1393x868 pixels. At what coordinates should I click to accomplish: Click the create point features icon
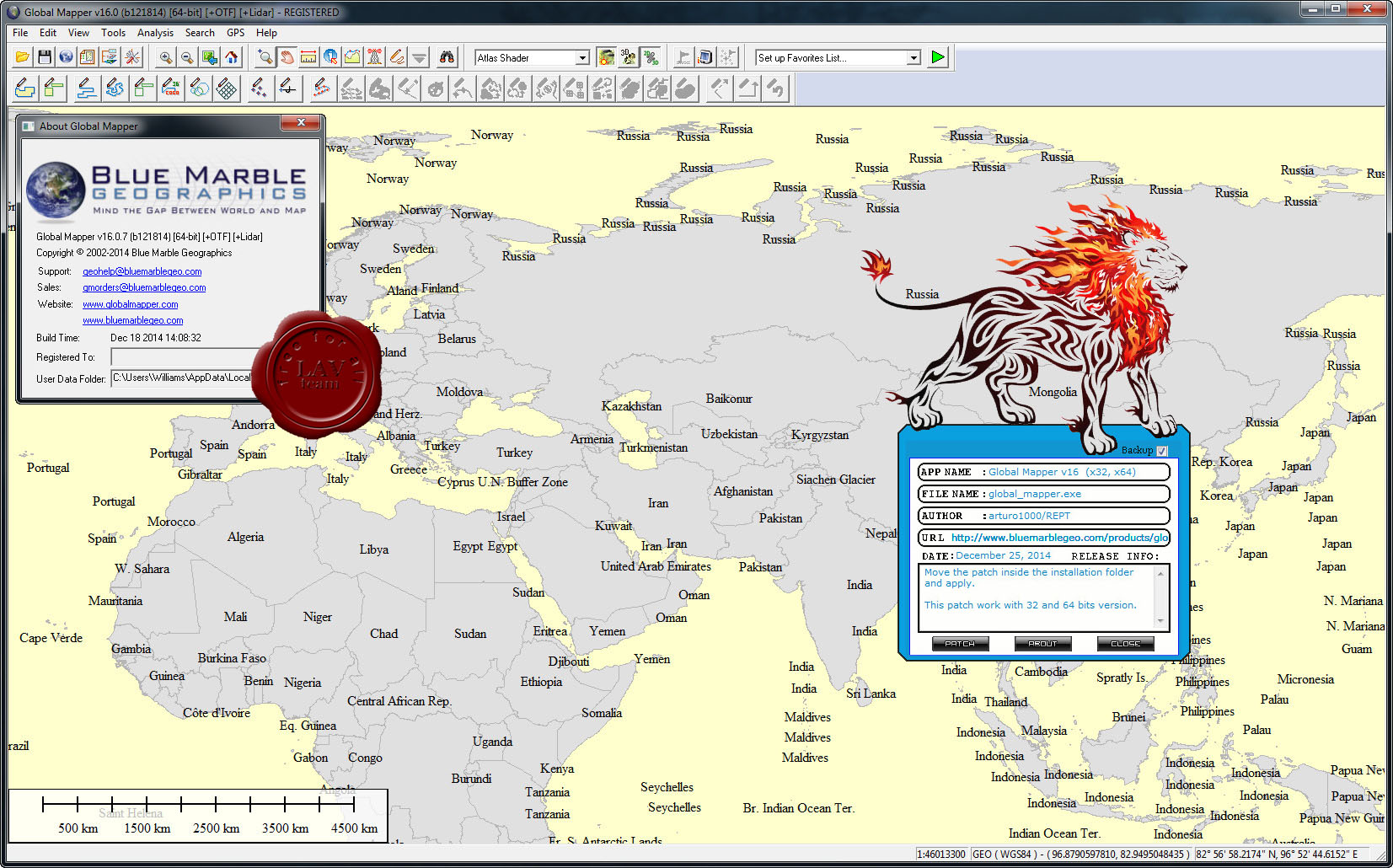coord(260,88)
